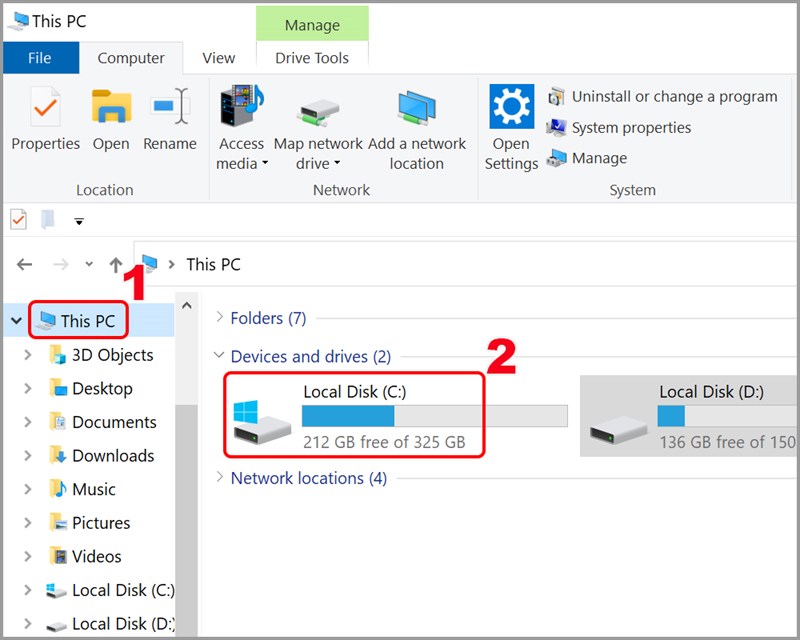This screenshot has height=640, width=800.
Task: Open the Drive Tools tab
Action: tap(312, 58)
